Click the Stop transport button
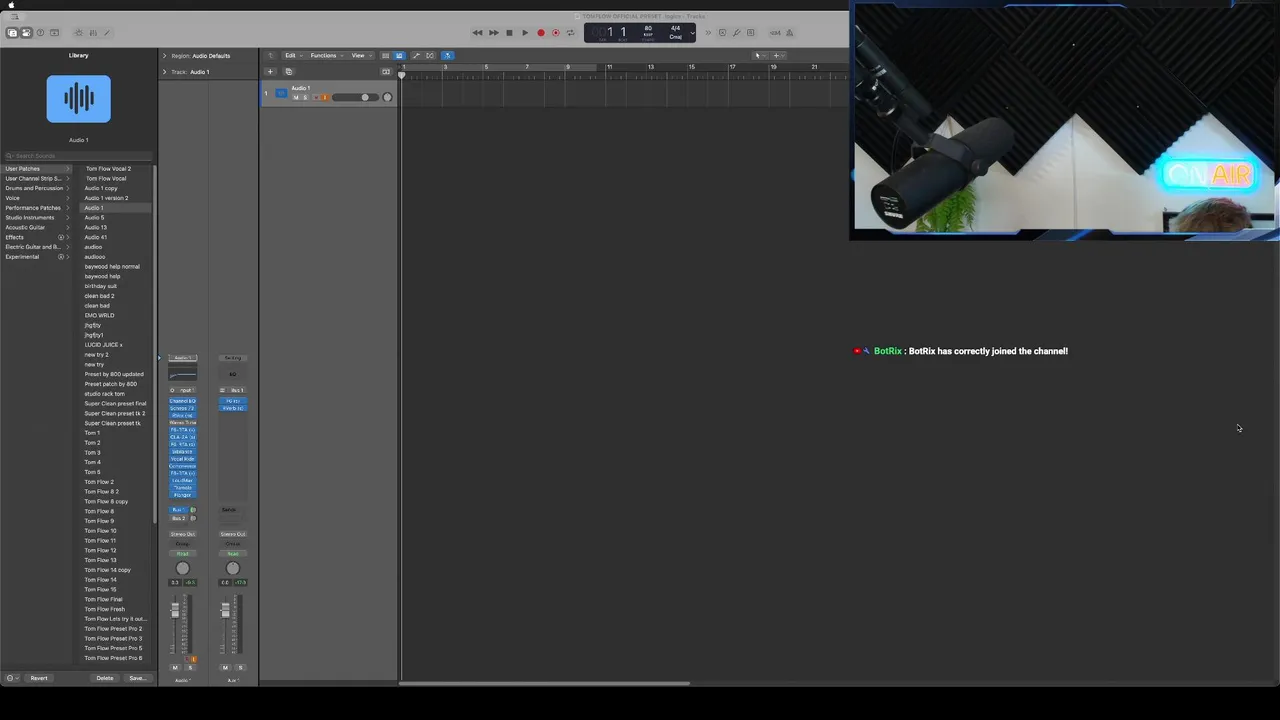 click(x=509, y=32)
